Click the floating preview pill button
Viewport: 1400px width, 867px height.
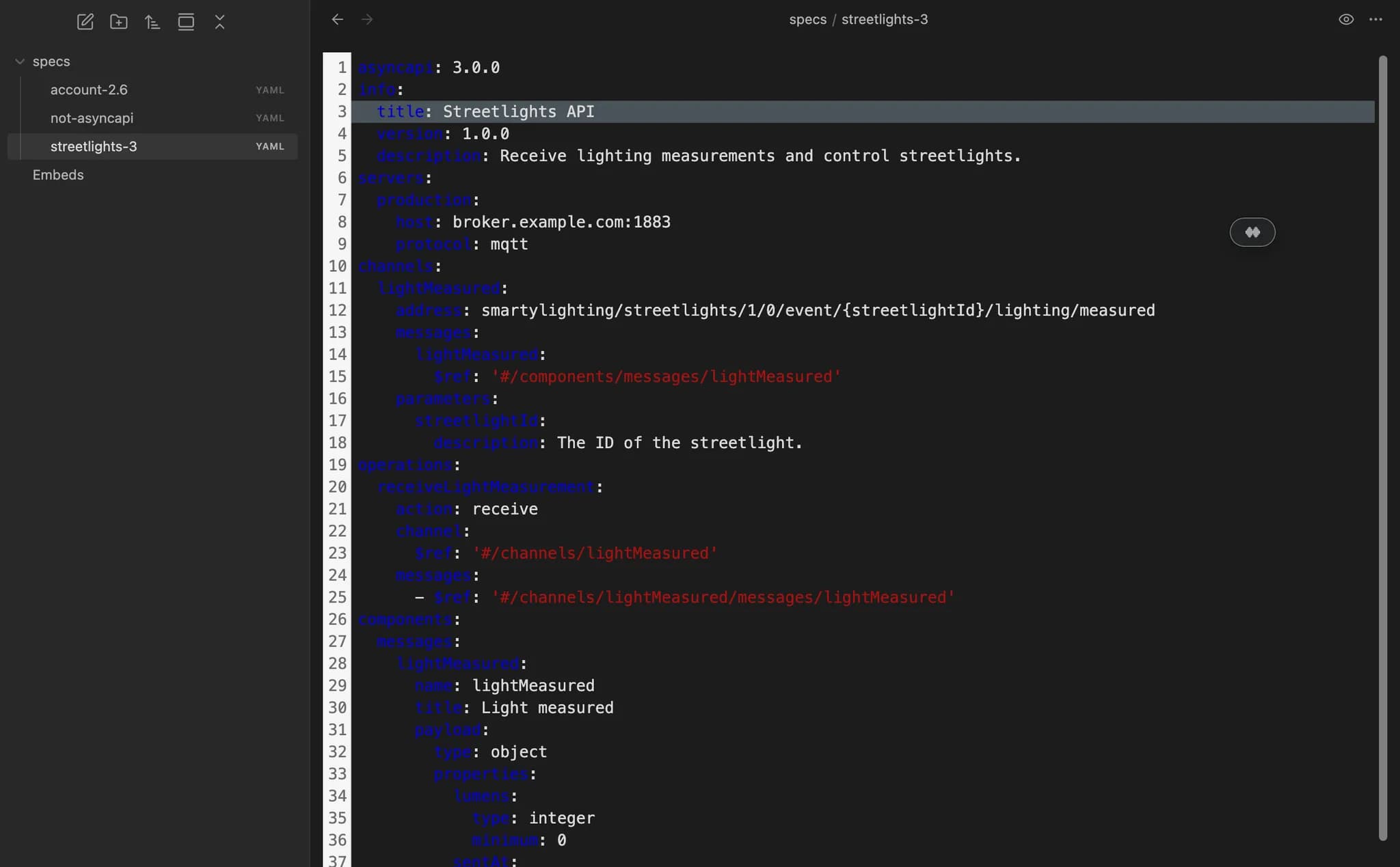1252,232
